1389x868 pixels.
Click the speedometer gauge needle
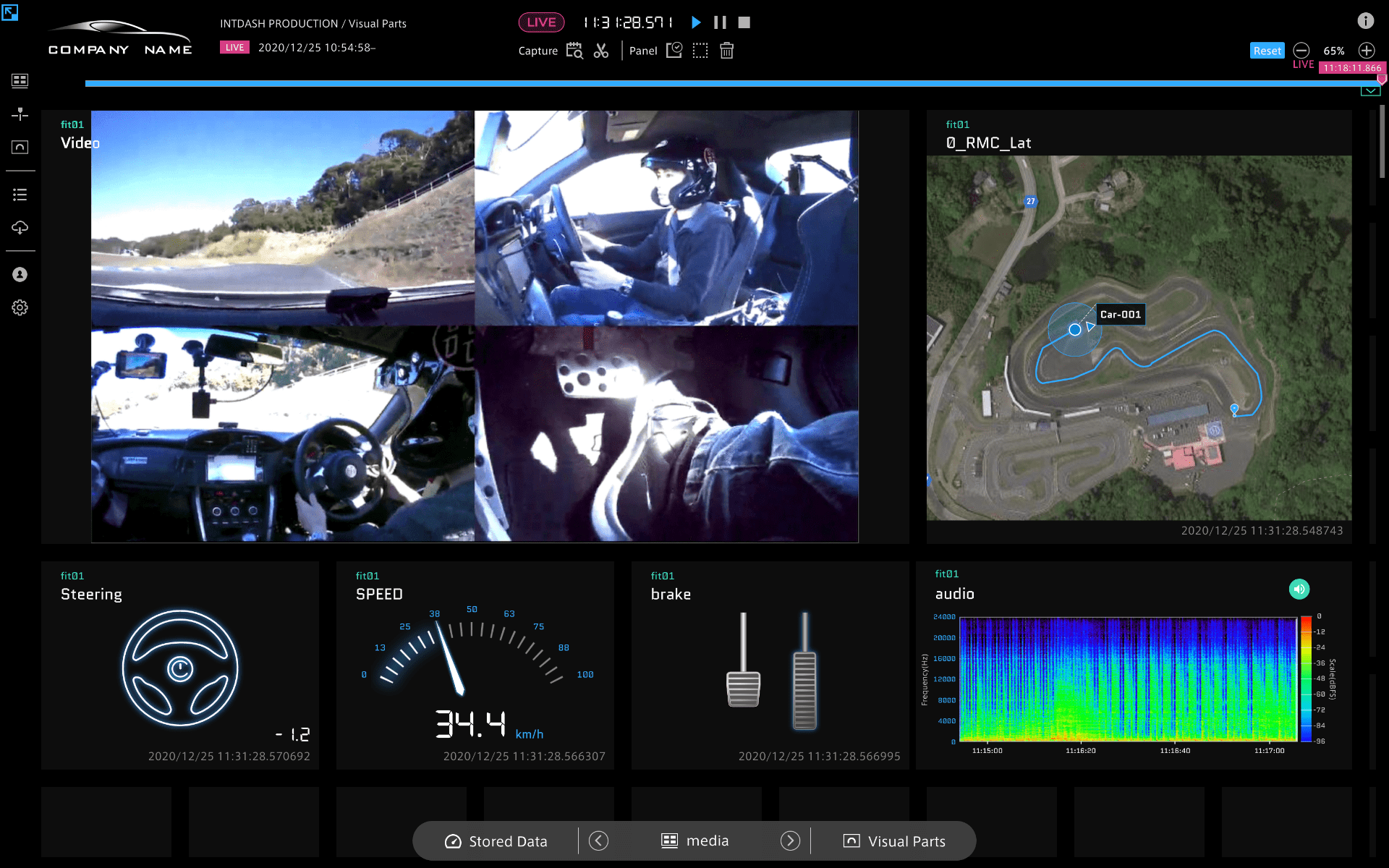click(449, 660)
